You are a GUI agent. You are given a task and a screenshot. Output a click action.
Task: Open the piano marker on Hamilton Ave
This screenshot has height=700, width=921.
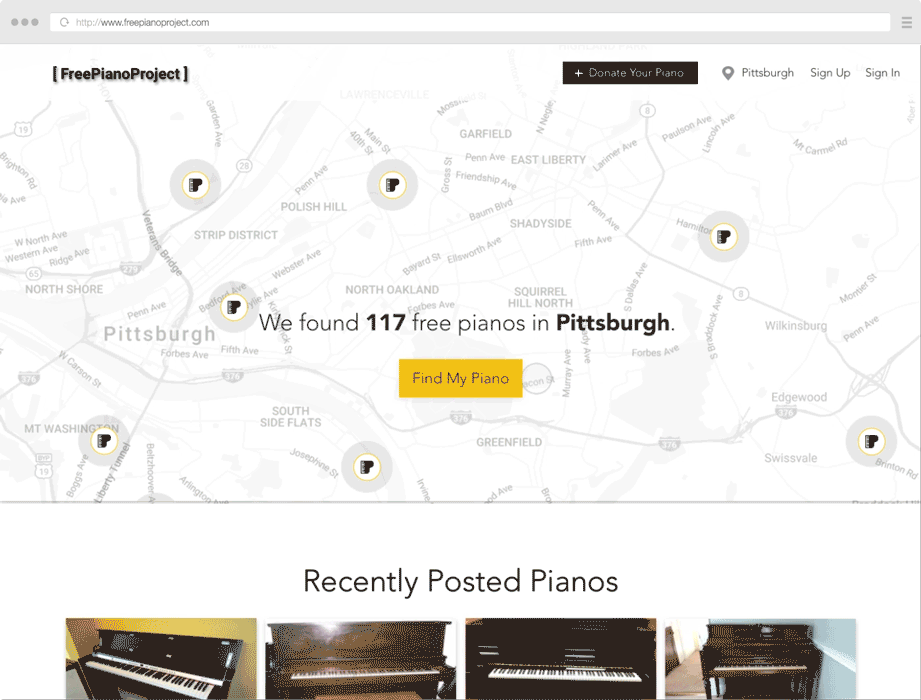(724, 237)
